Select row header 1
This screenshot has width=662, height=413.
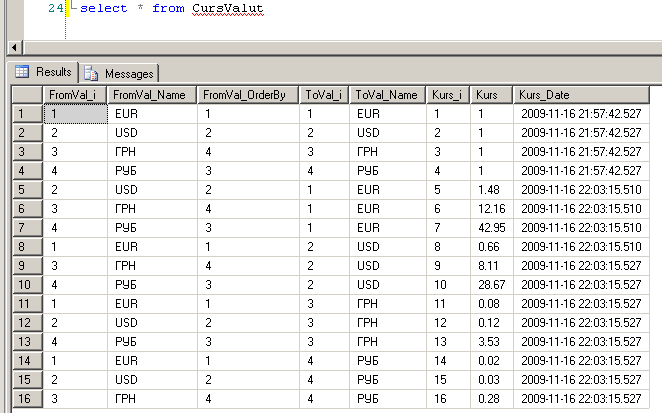[27, 114]
